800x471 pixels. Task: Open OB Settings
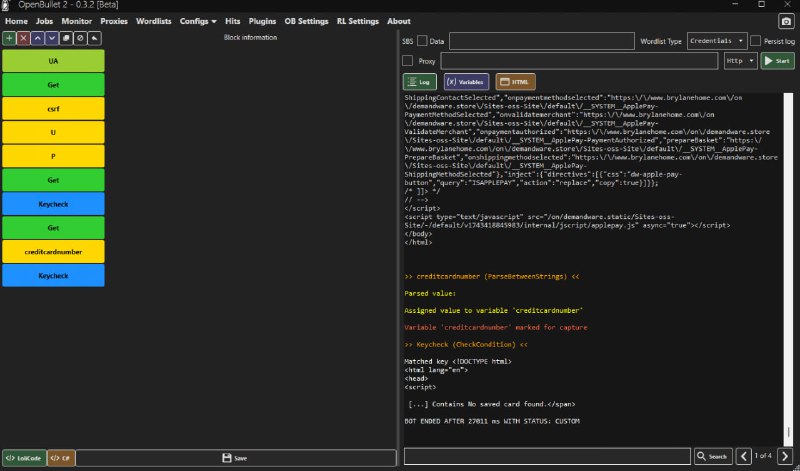[x=306, y=21]
